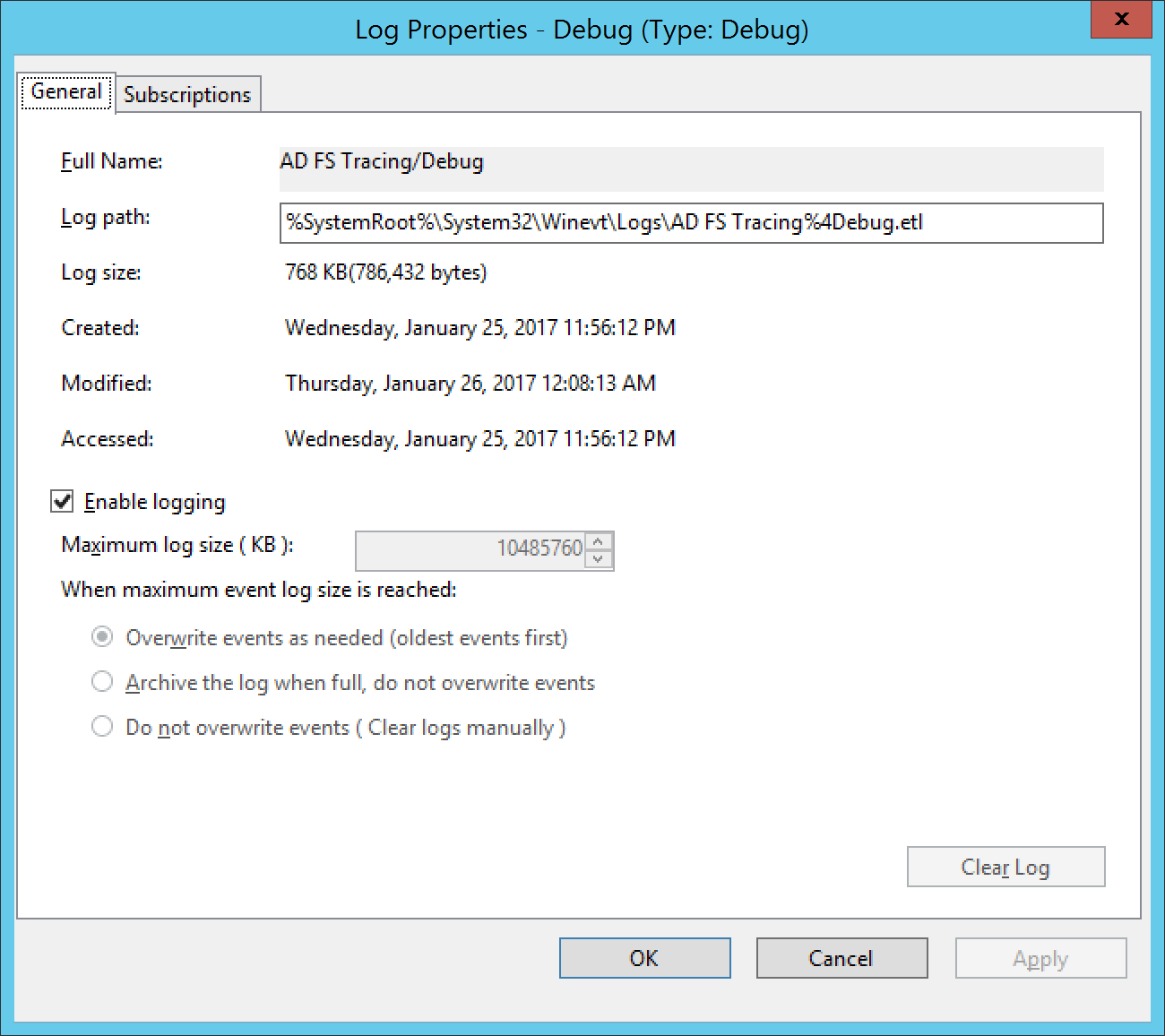Click the Apply button
This screenshot has height=1036, width=1165.
(1040, 958)
